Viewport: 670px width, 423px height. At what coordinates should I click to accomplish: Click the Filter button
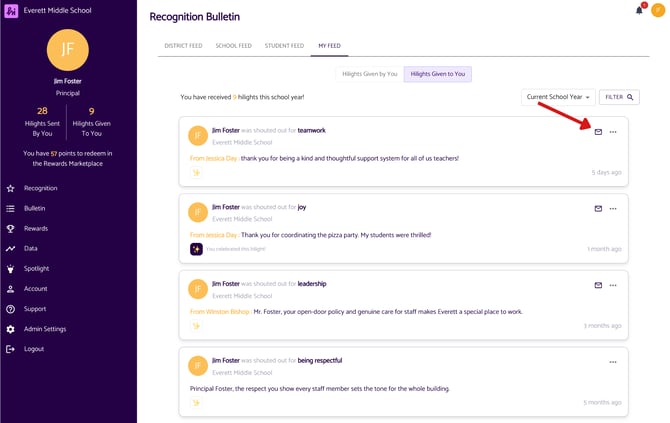(619, 97)
